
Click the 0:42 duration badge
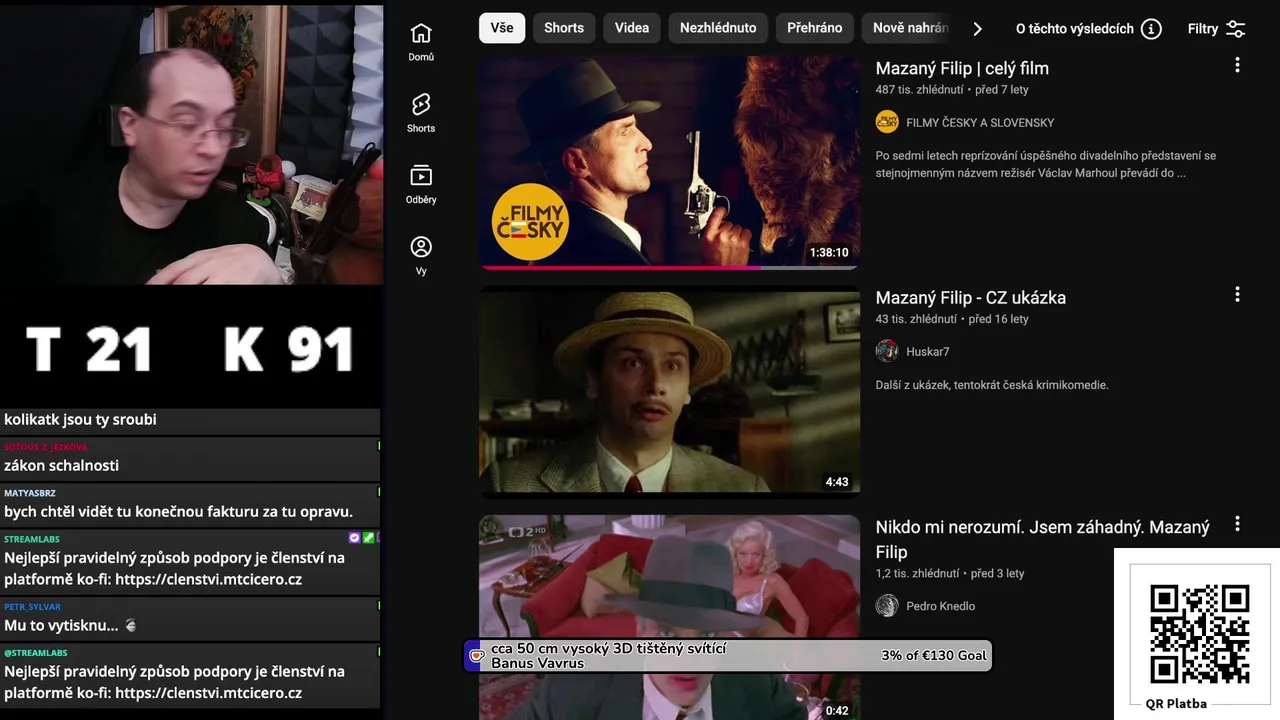[x=837, y=711]
